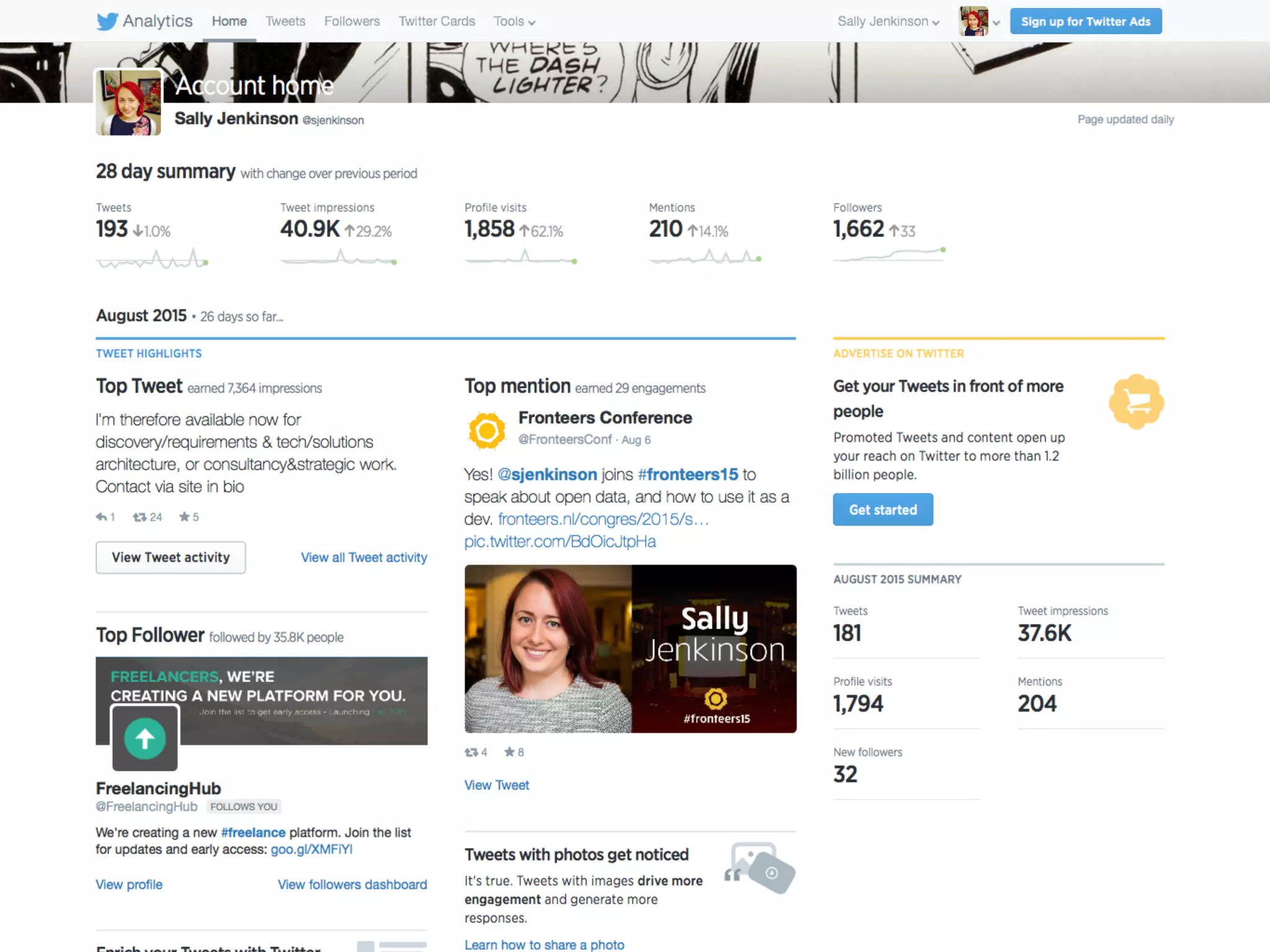Go to the Twitter Cards tab
1270x952 pixels.
pyautogui.click(x=437, y=21)
